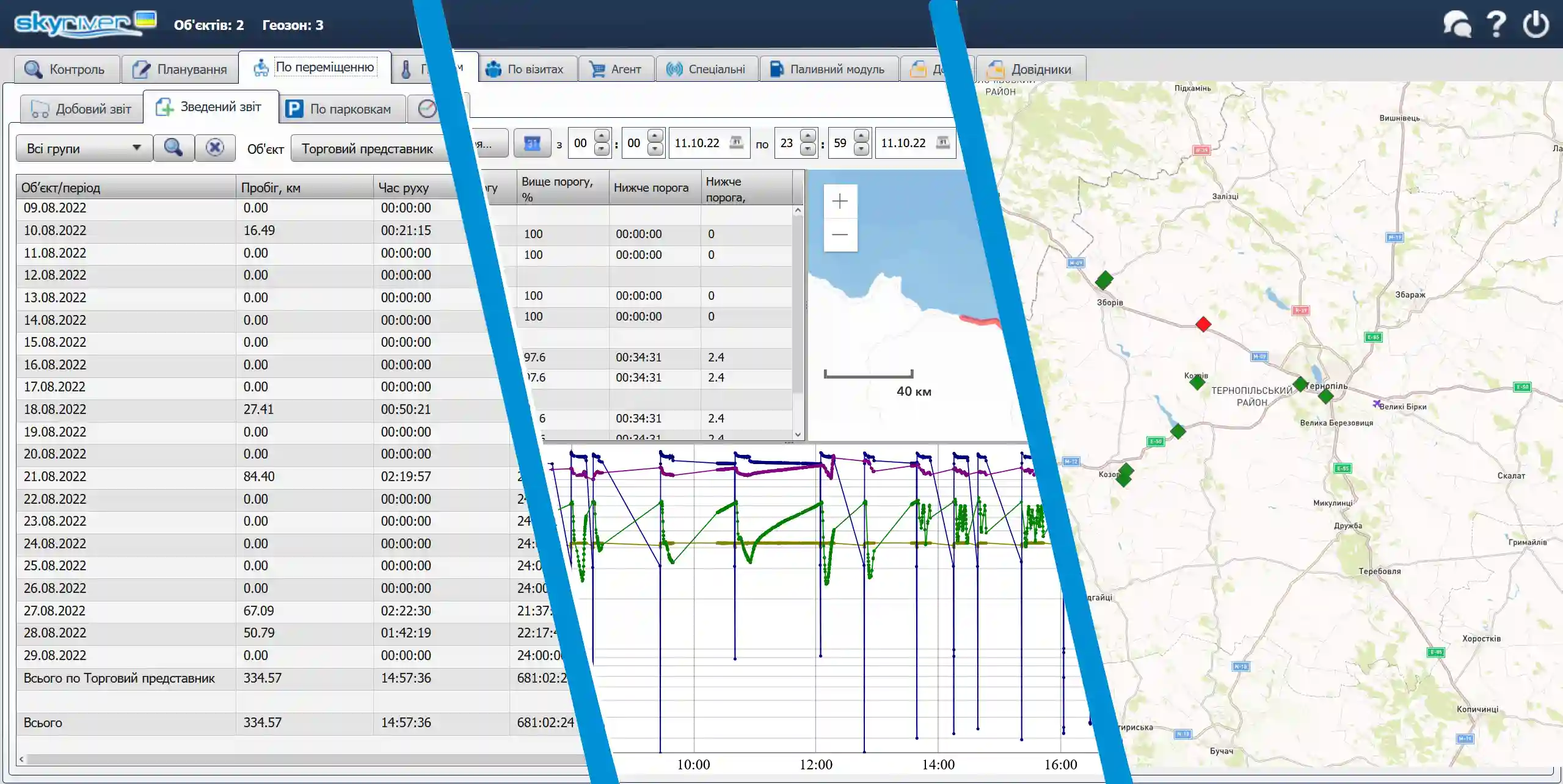Click the table's horizontal scrollbar
The height and width of the screenshot is (784, 1563).
tap(305, 759)
